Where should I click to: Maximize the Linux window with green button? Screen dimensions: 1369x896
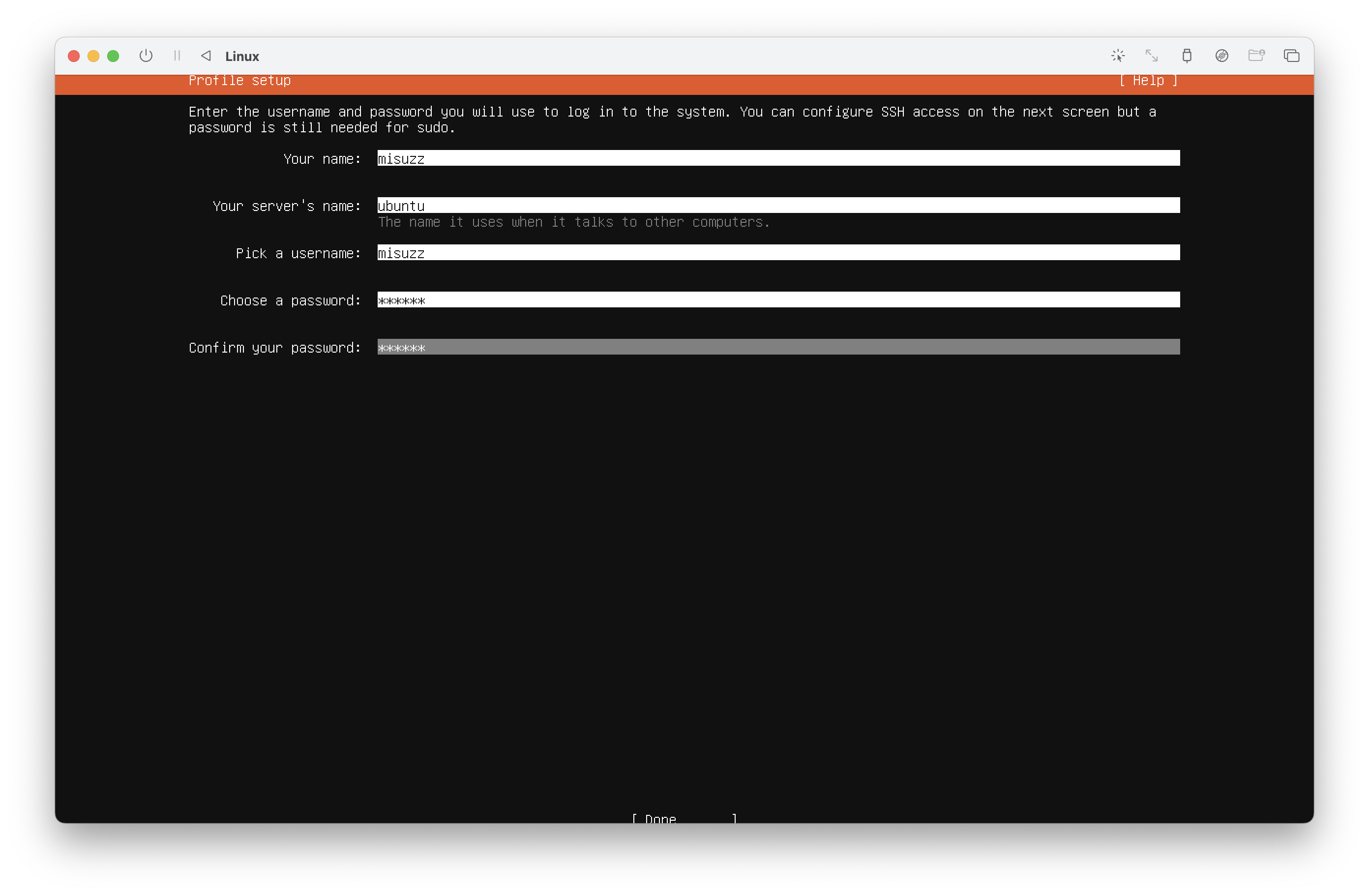(x=113, y=56)
